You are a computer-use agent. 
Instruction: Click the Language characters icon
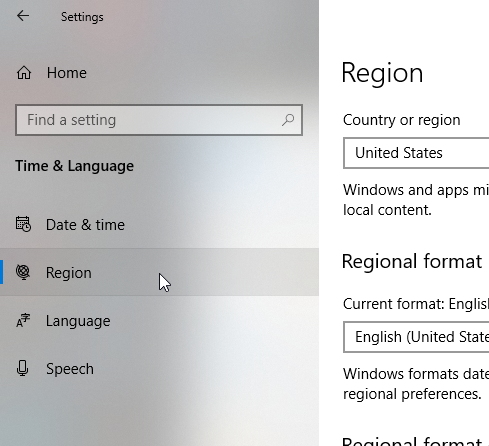click(23, 320)
